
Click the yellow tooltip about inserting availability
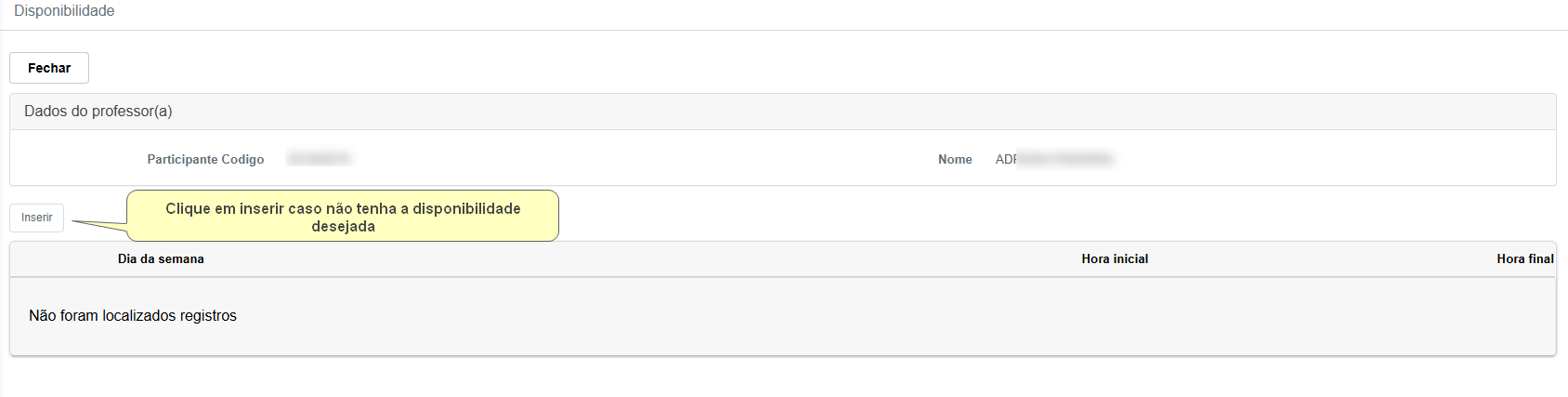click(343, 208)
